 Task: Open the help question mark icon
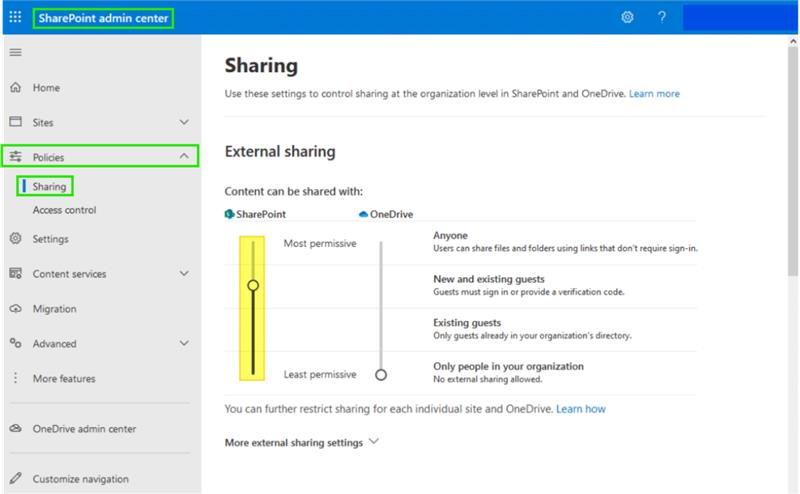(x=662, y=17)
